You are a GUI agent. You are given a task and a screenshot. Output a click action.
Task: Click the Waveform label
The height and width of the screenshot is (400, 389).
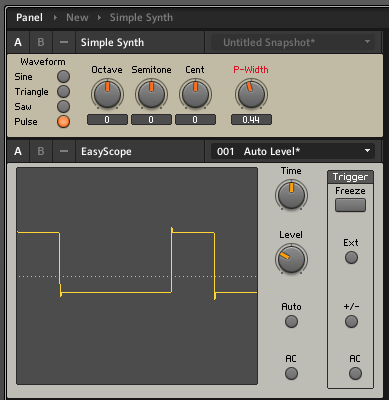43,62
